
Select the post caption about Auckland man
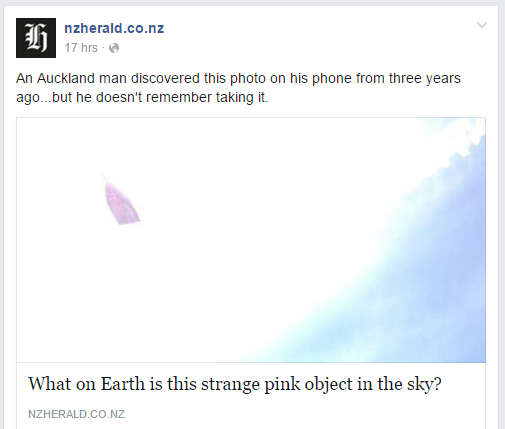point(238,88)
